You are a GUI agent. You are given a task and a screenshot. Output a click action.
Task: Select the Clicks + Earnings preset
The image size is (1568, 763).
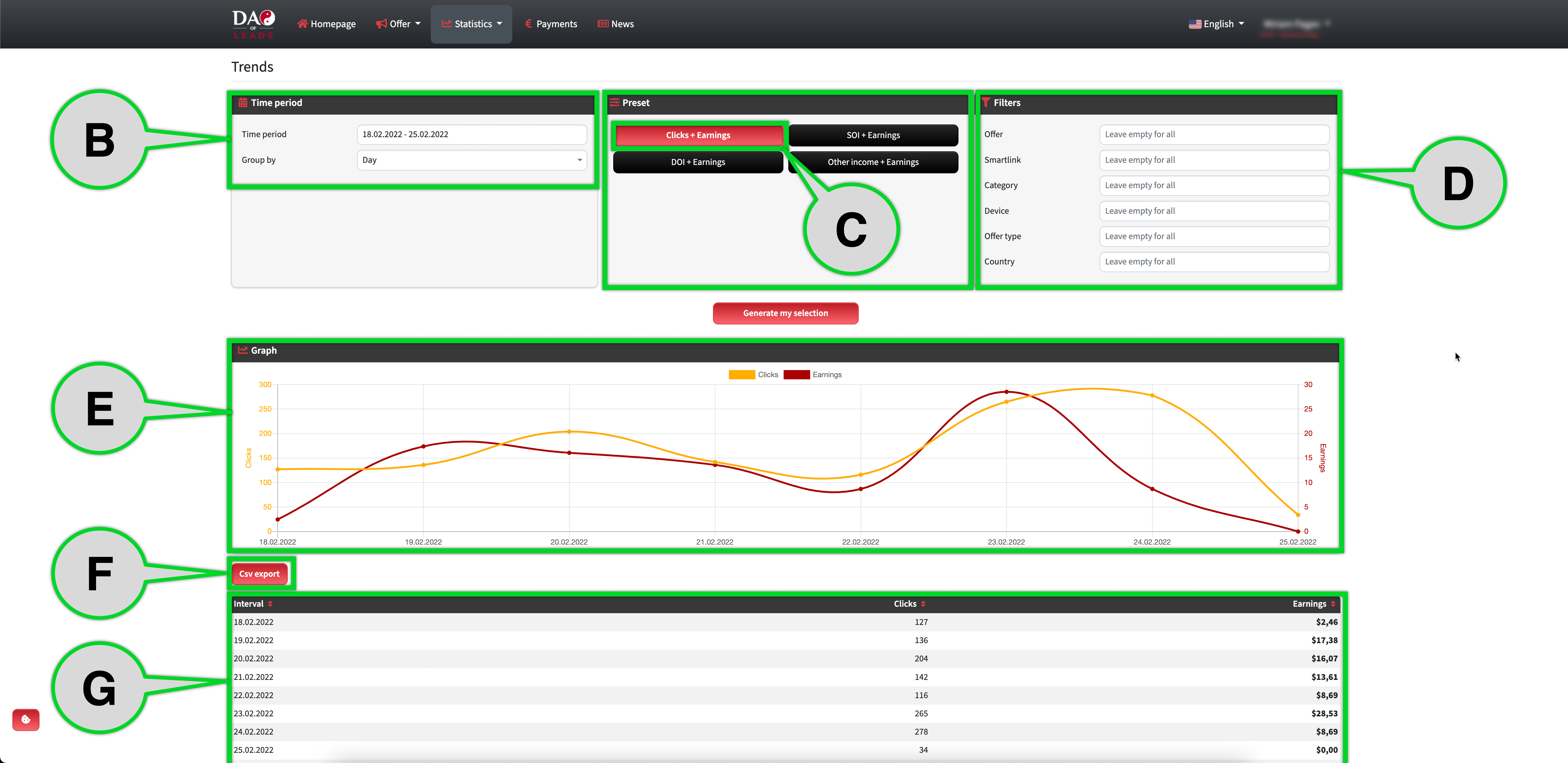click(698, 135)
